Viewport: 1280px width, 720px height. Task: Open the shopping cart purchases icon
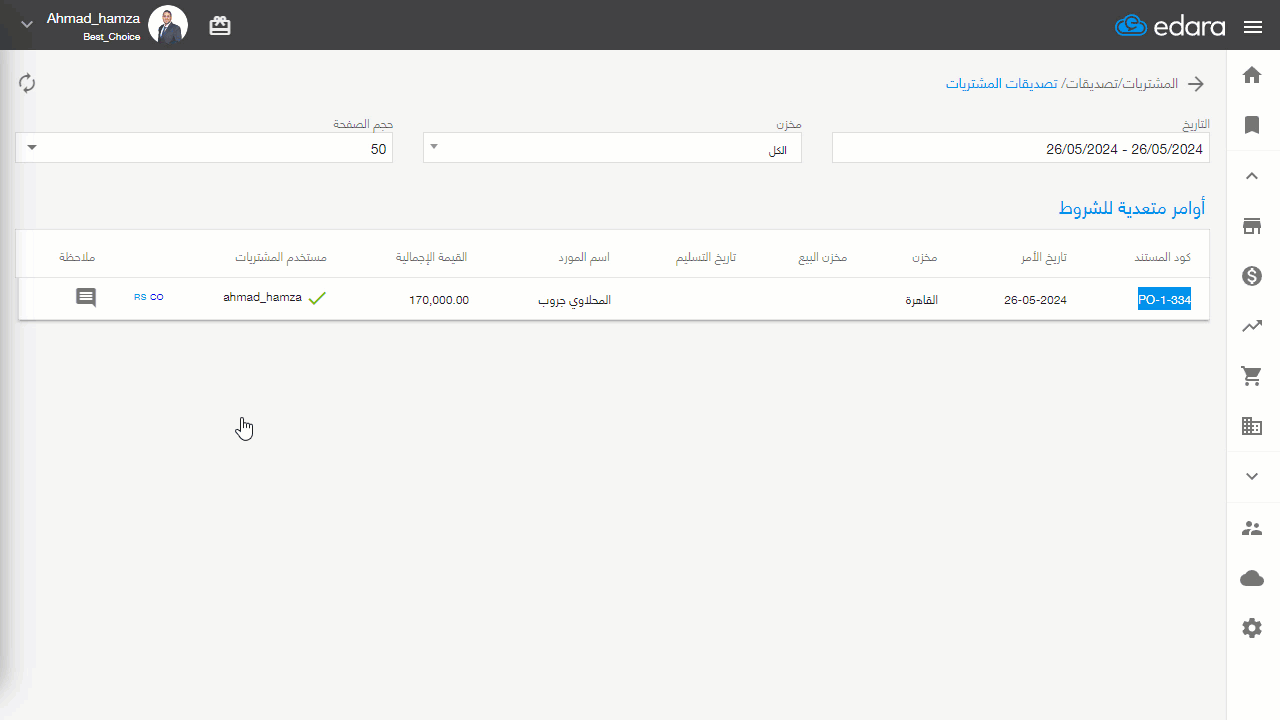pyautogui.click(x=1252, y=376)
